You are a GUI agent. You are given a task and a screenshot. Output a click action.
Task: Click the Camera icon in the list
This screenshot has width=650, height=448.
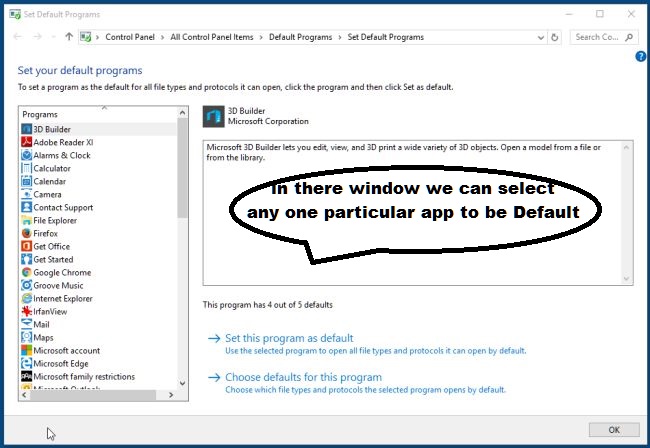[x=27, y=194]
